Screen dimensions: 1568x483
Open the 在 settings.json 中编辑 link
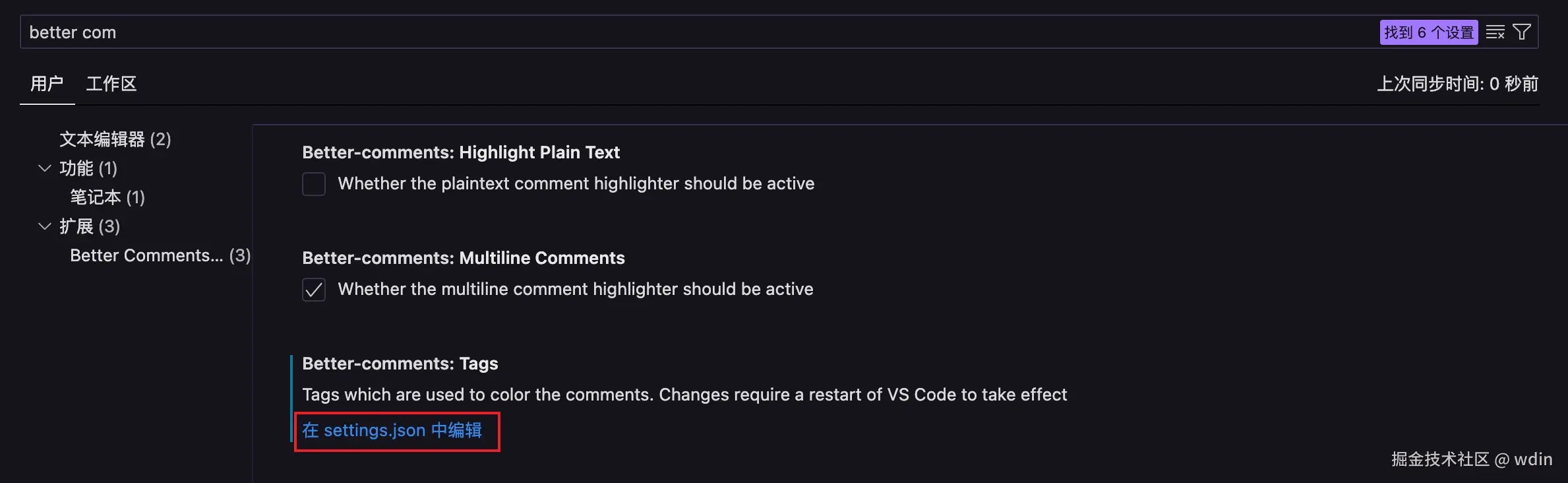392,431
